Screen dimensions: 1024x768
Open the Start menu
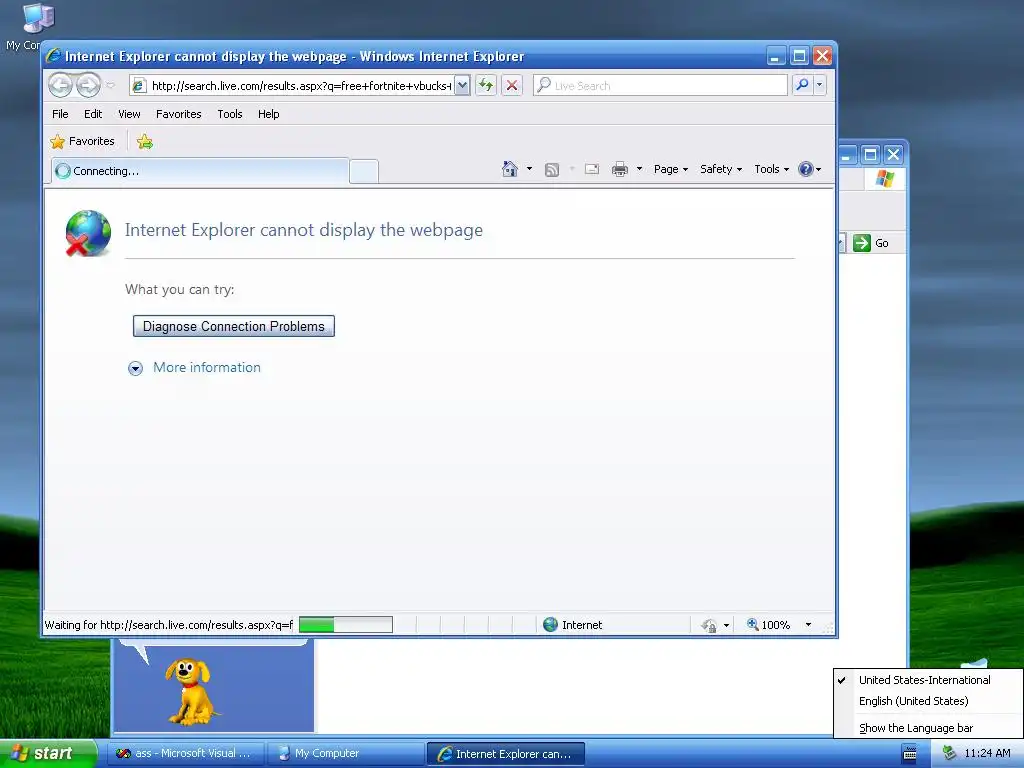tap(48, 754)
